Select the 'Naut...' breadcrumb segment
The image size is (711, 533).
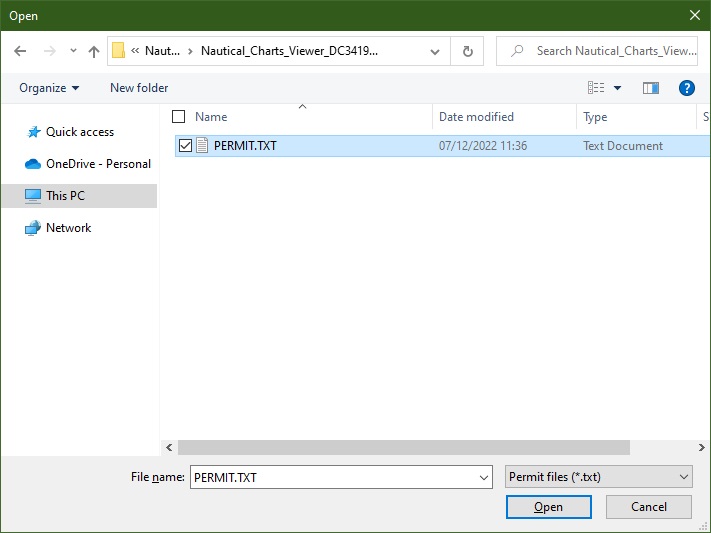[162, 51]
